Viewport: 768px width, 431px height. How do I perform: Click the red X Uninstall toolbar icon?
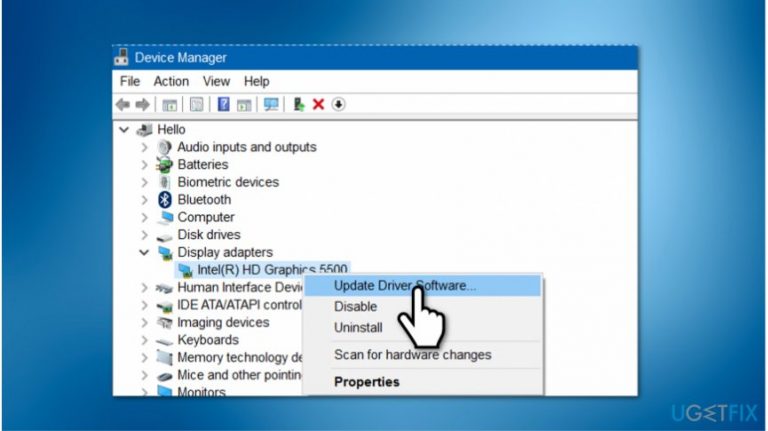click(x=318, y=104)
